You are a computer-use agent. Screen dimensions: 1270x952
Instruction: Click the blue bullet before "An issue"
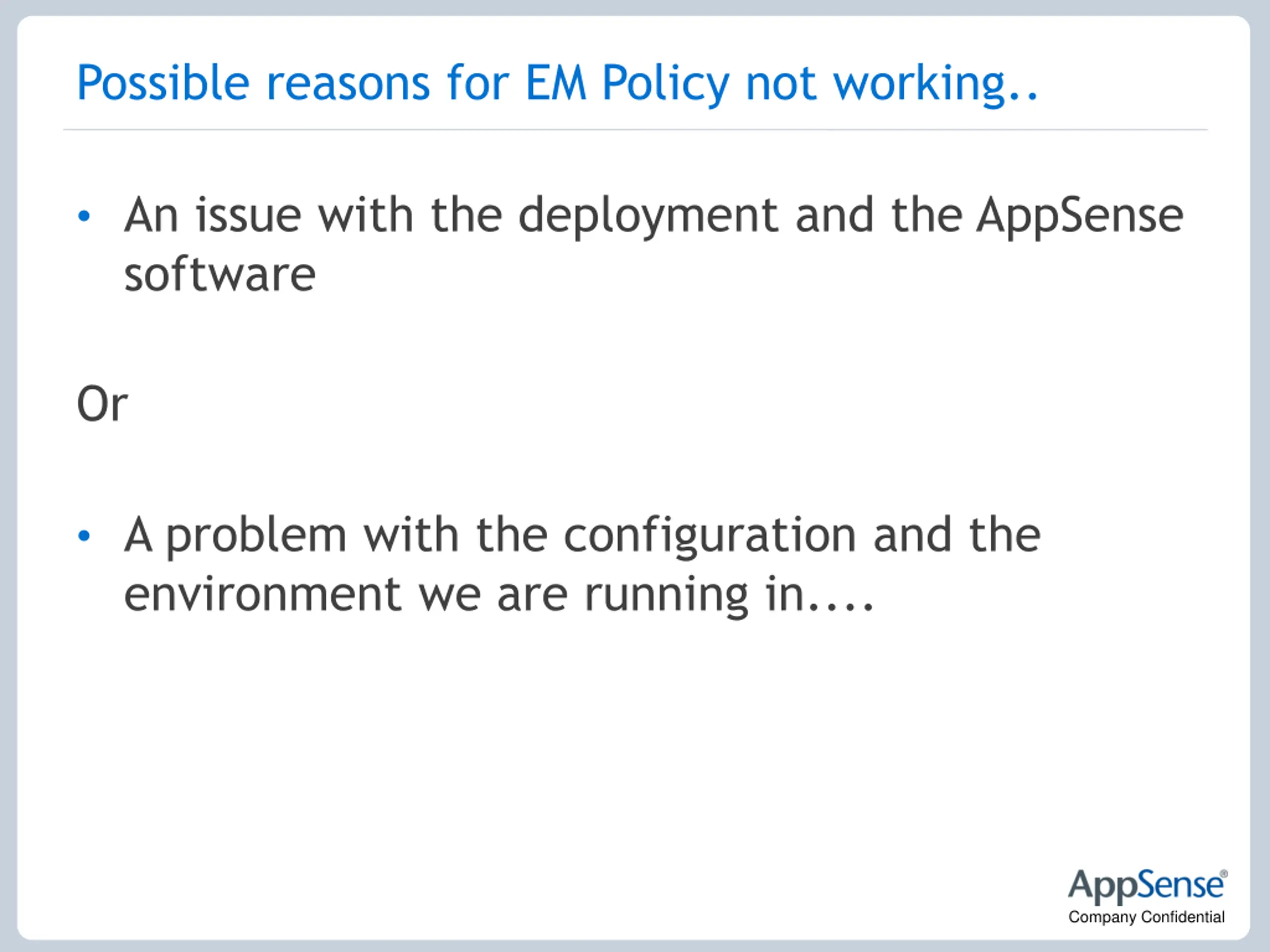pos(84,216)
